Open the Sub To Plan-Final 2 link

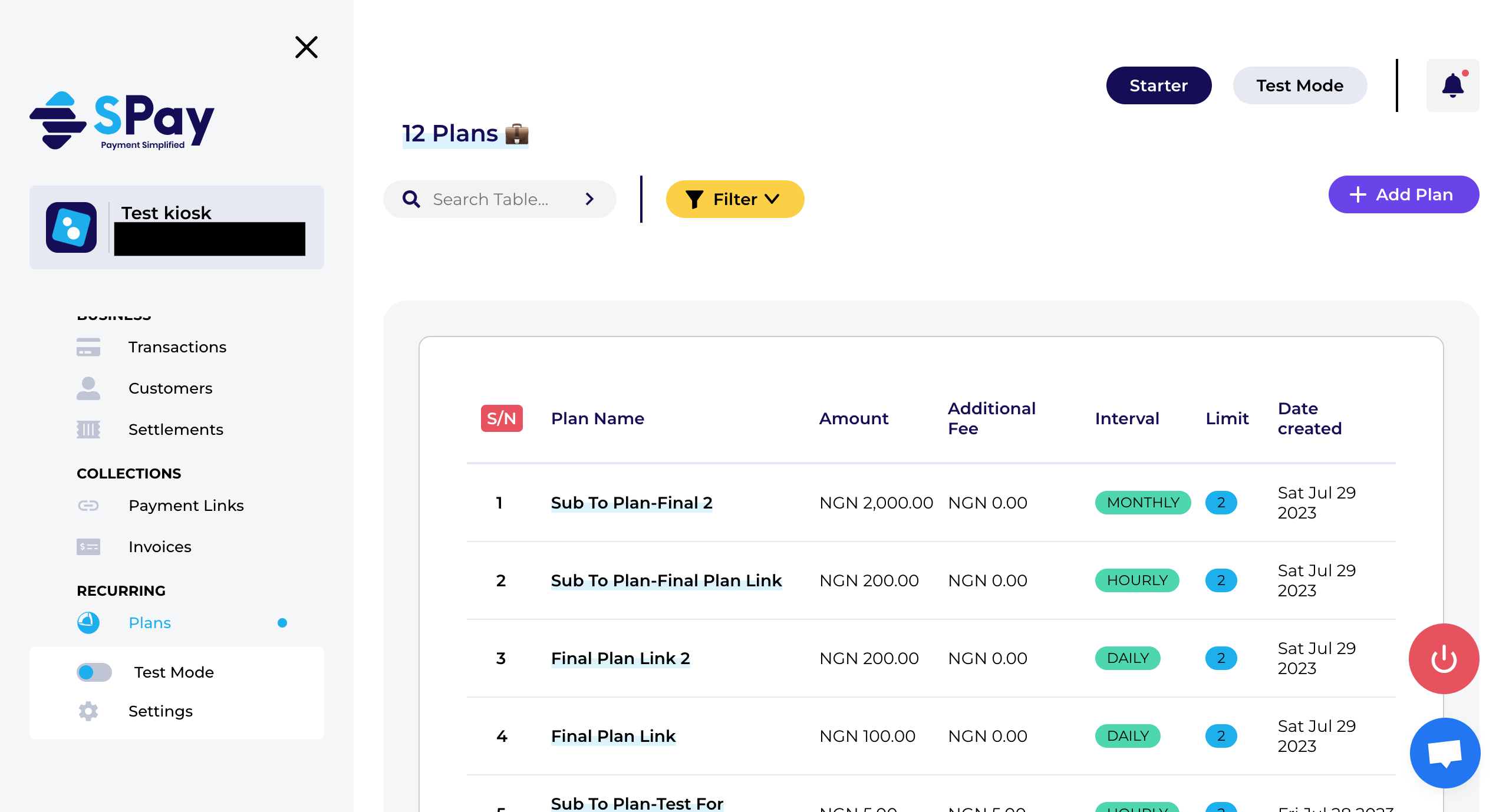click(631, 503)
